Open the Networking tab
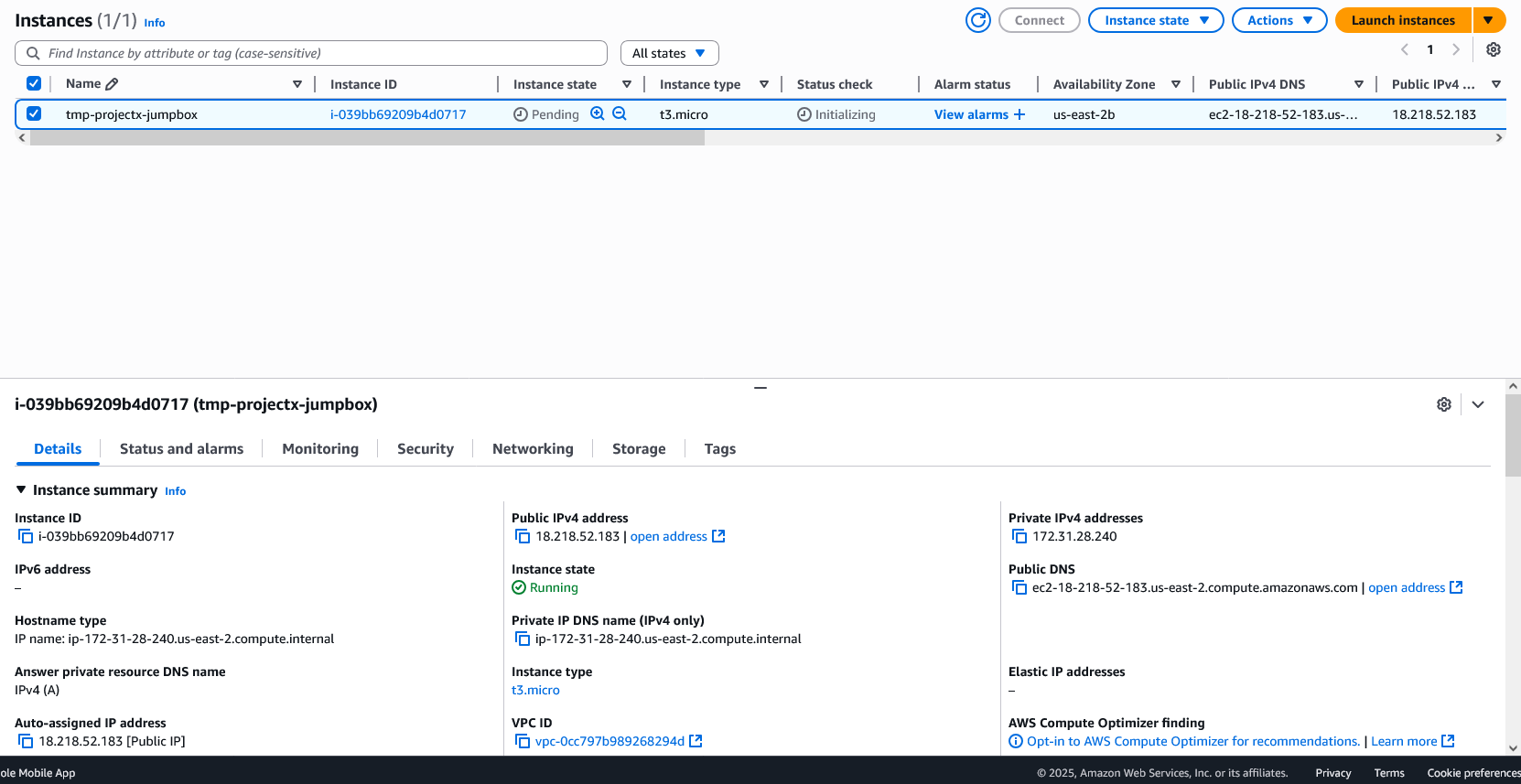Image resolution: width=1521 pixels, height=784 pixels. pyautogui.click(x=533, y=449)
